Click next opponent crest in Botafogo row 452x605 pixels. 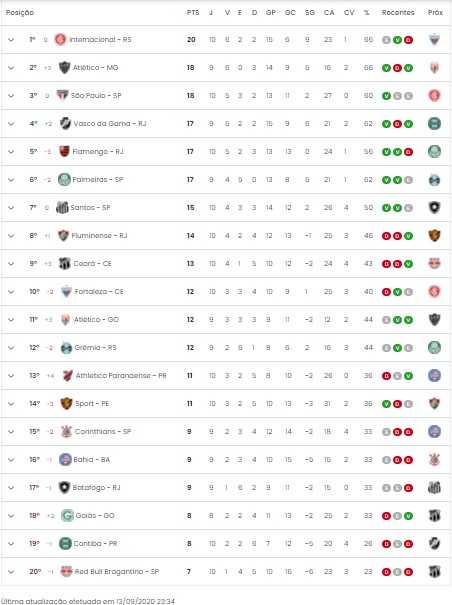(434, 488)
